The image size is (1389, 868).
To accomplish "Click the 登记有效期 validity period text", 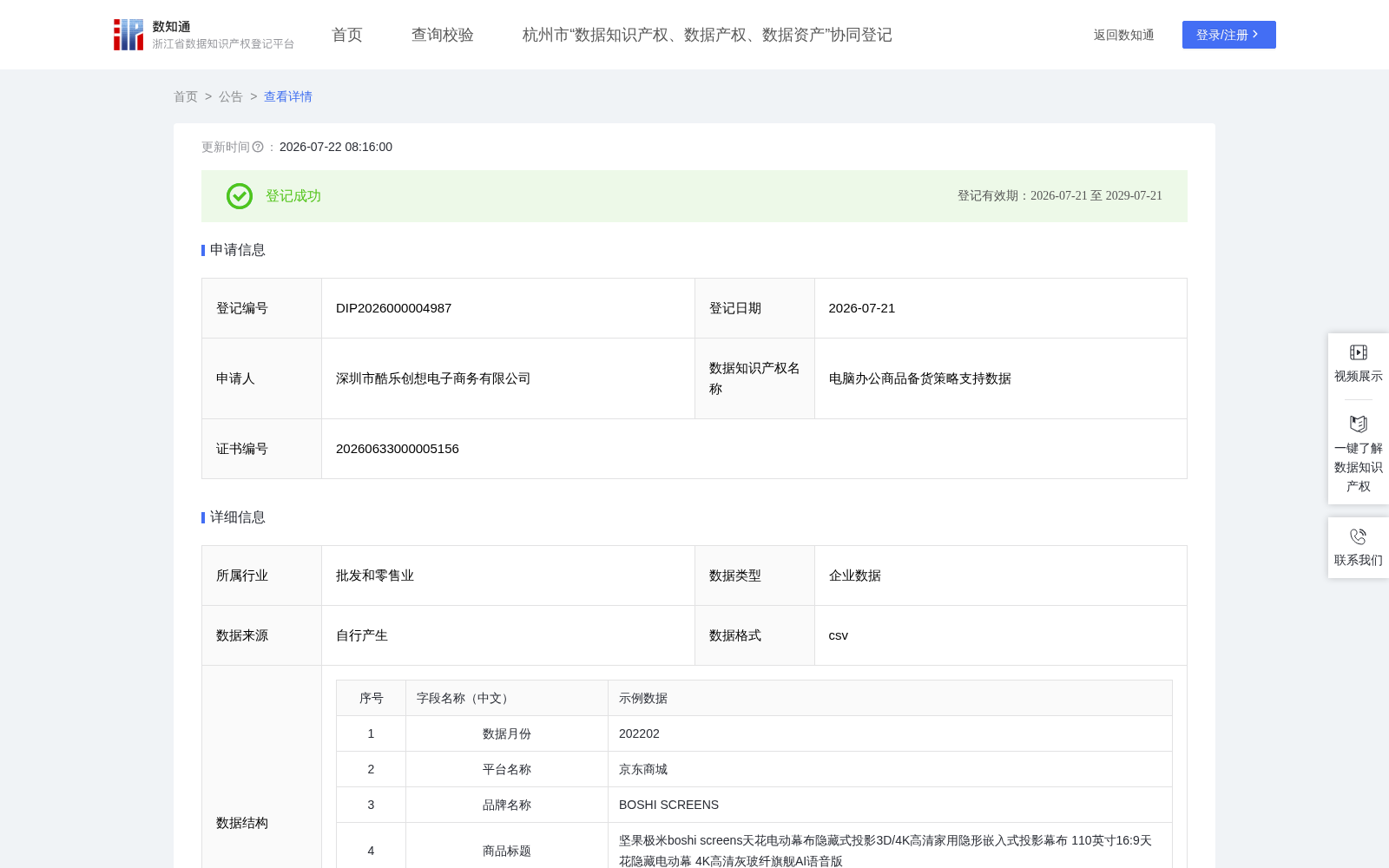I will [1059, 196].
